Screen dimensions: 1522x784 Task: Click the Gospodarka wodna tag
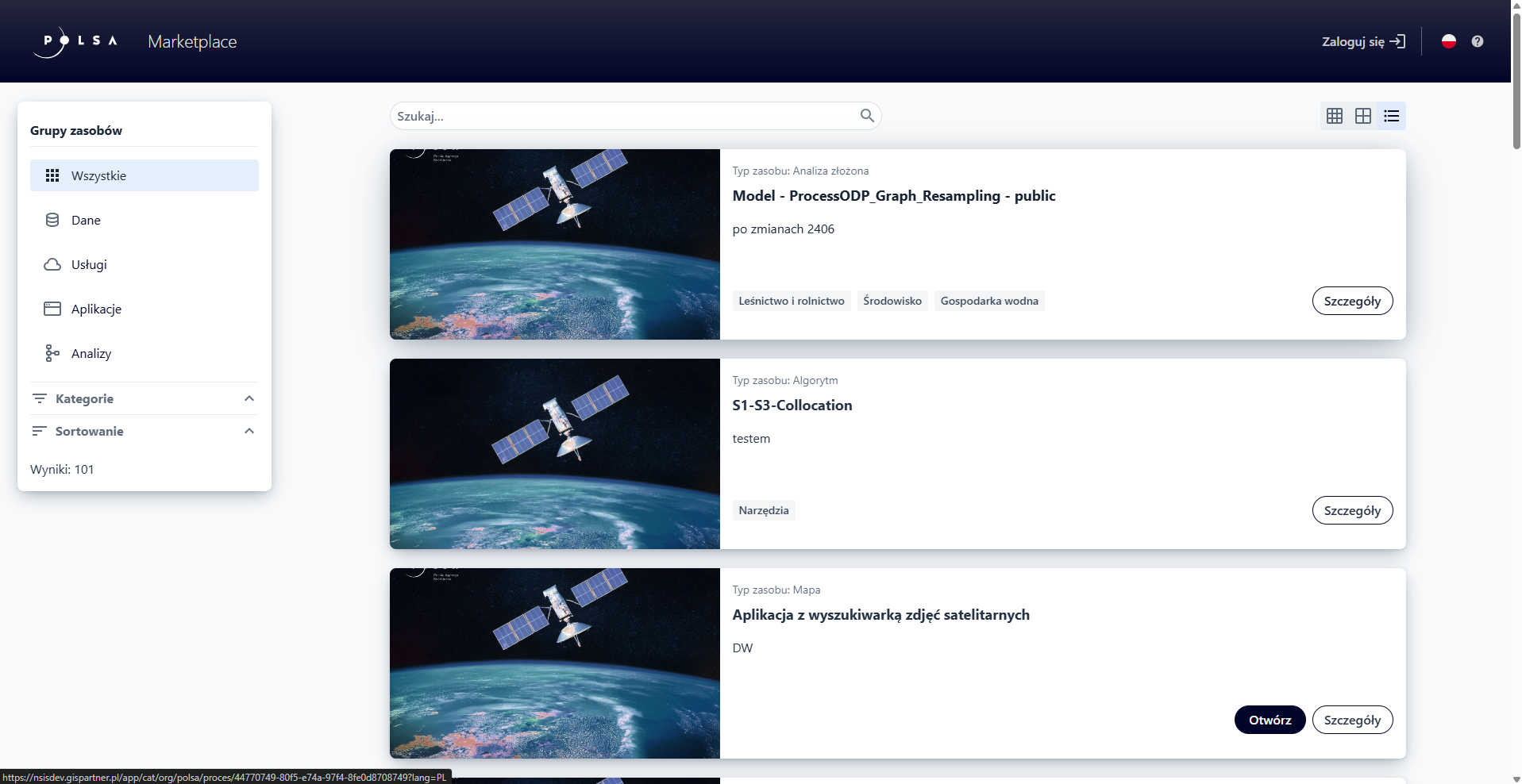click(x=989, y=301)
